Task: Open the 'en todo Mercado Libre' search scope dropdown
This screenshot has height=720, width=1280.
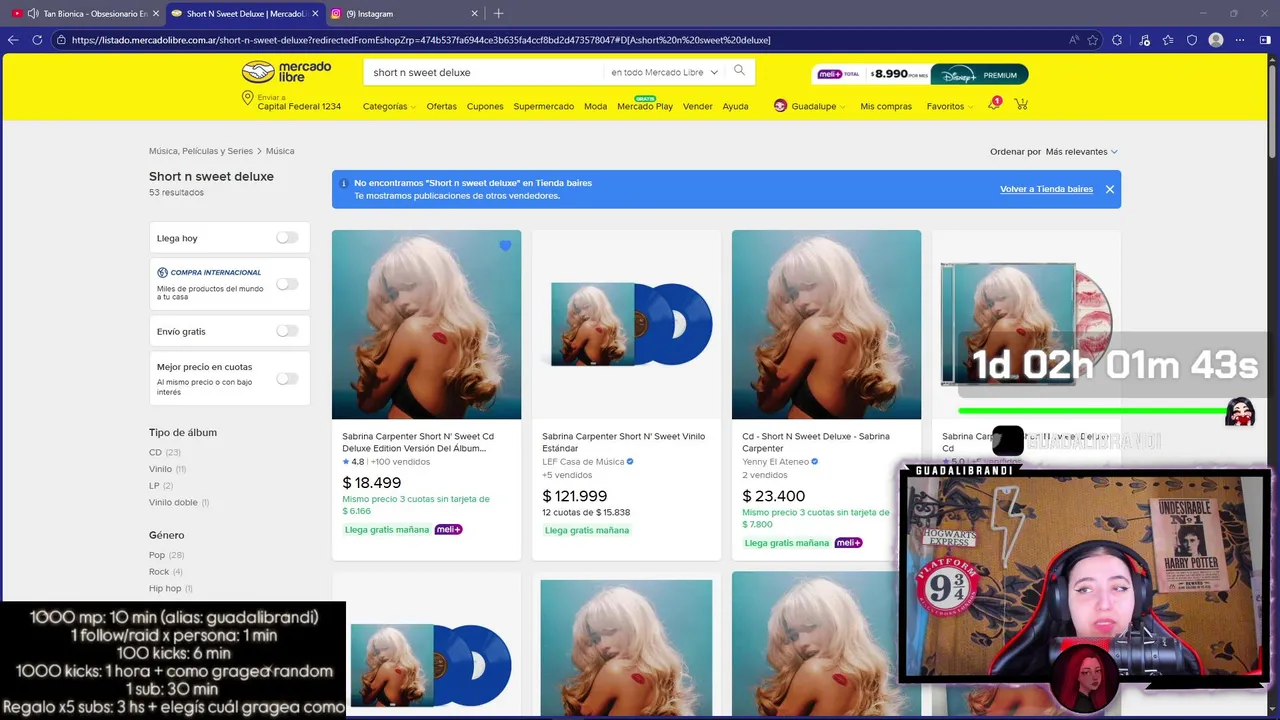Action: [664, 72]
